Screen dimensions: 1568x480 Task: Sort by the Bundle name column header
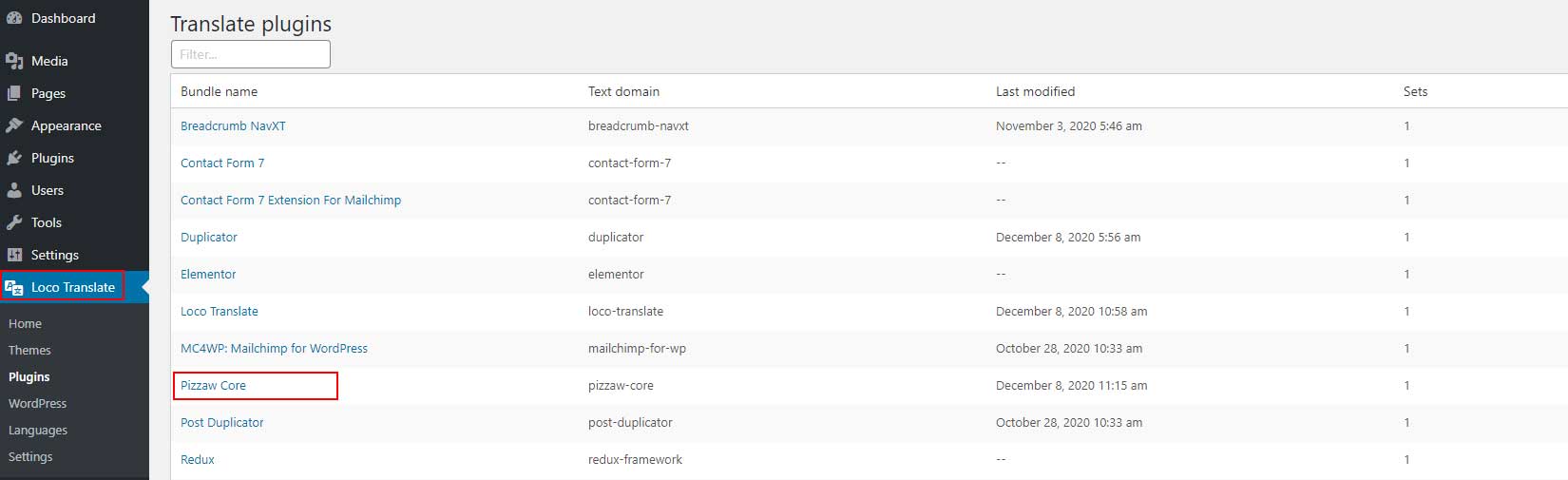coord(220,92)
